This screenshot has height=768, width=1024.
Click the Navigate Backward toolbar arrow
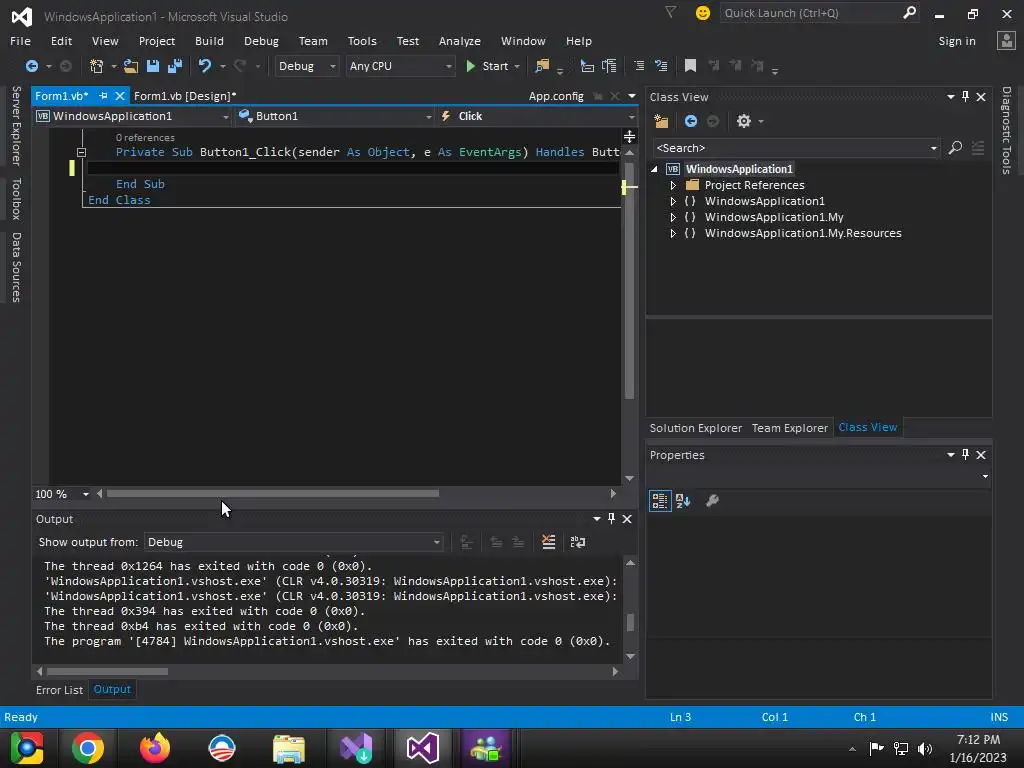pyautogui.click(x=31, y=66)
